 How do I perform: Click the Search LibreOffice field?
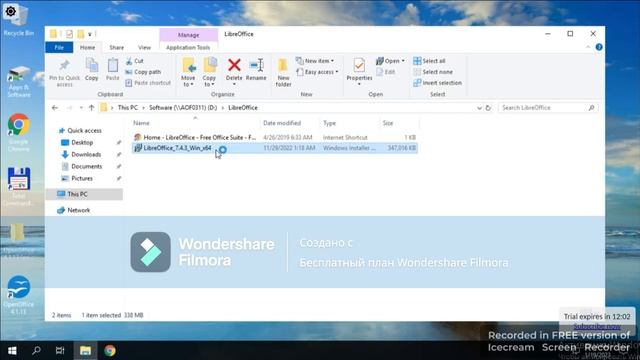click(x=548, y=108)
